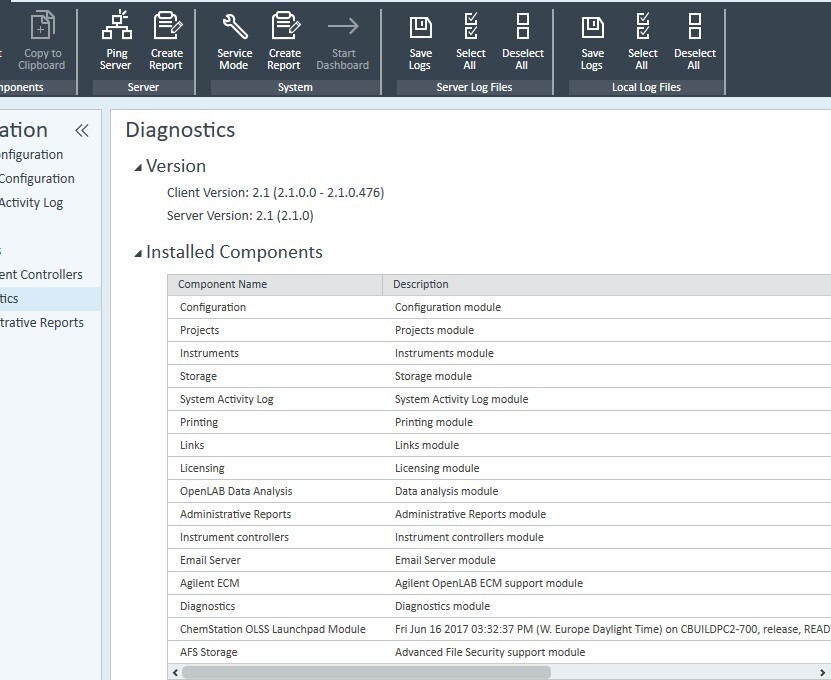
Task: Sort by Component Name column header
Action: coord(275,285)
